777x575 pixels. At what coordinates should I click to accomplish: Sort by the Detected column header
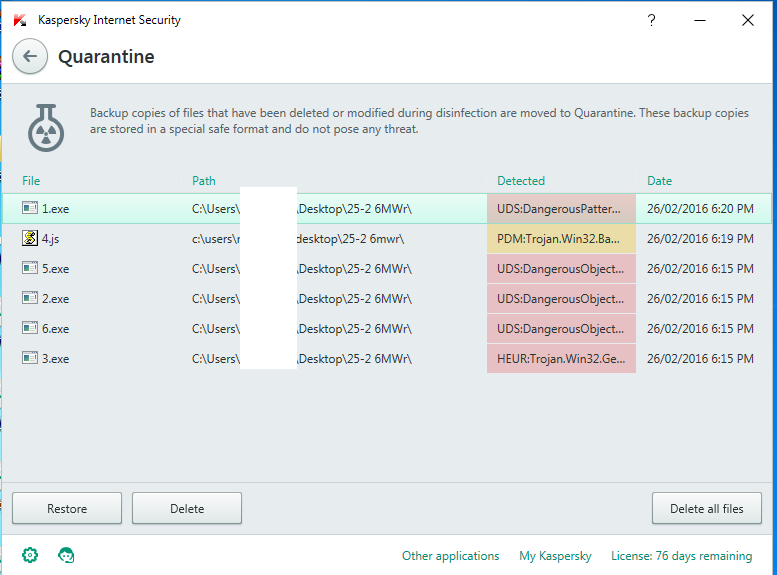pyautogui.click(x=521, y=181)
